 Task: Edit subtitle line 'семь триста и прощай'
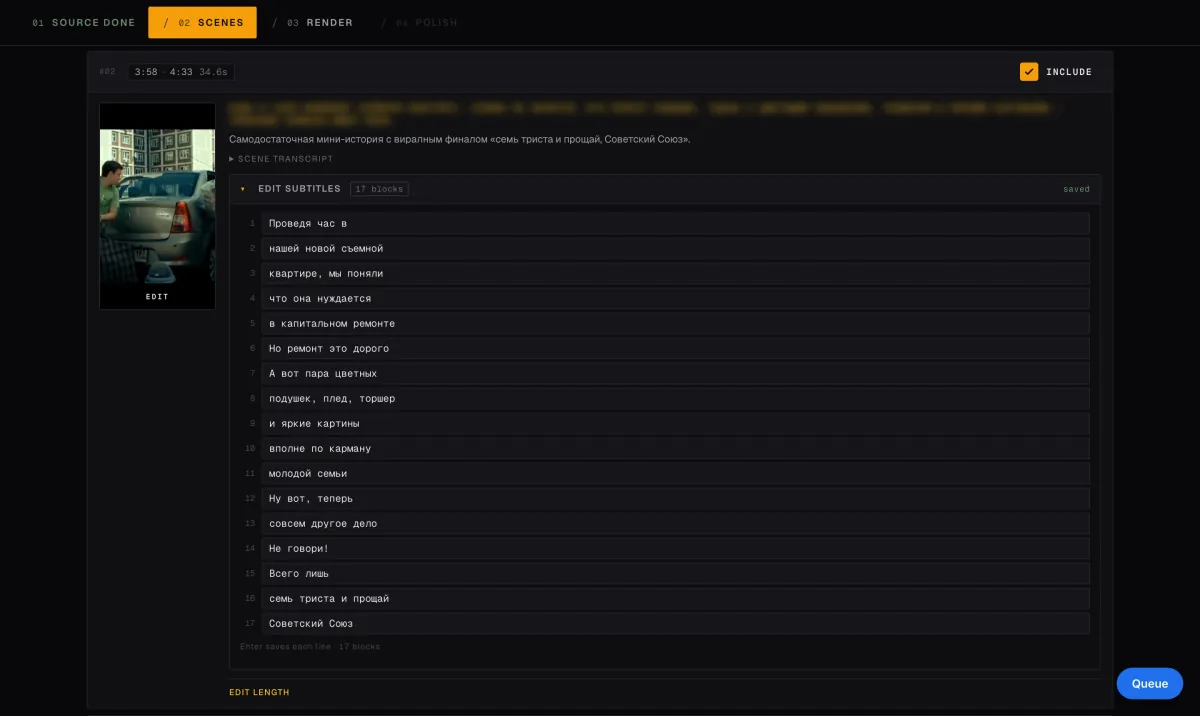(676, 598)
